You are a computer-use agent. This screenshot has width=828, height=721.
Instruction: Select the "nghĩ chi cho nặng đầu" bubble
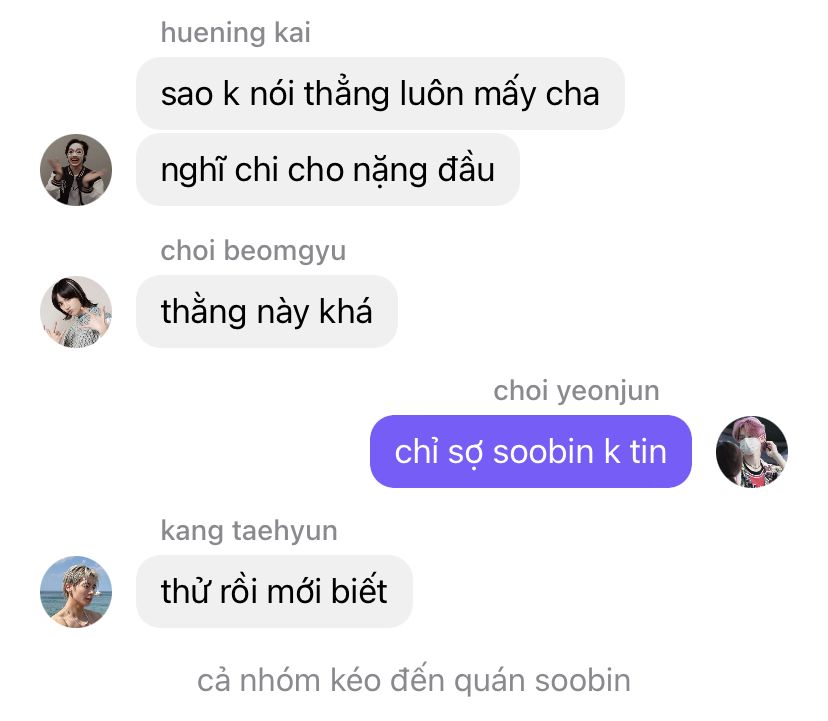[328, 170]
